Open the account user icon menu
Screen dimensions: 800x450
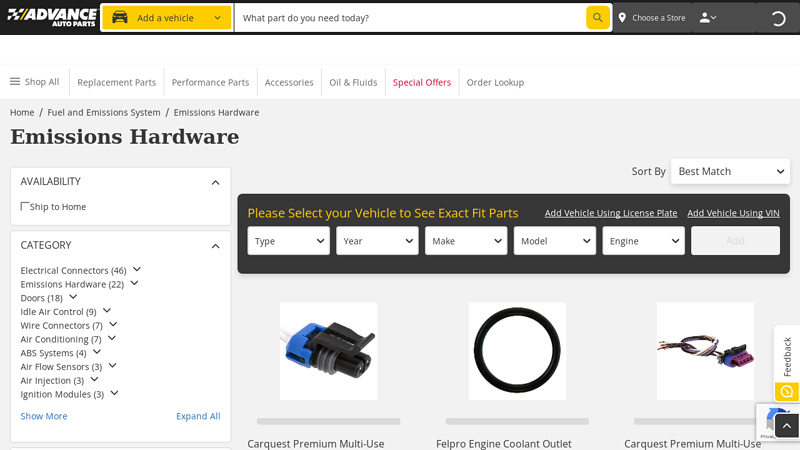(708, 18)
